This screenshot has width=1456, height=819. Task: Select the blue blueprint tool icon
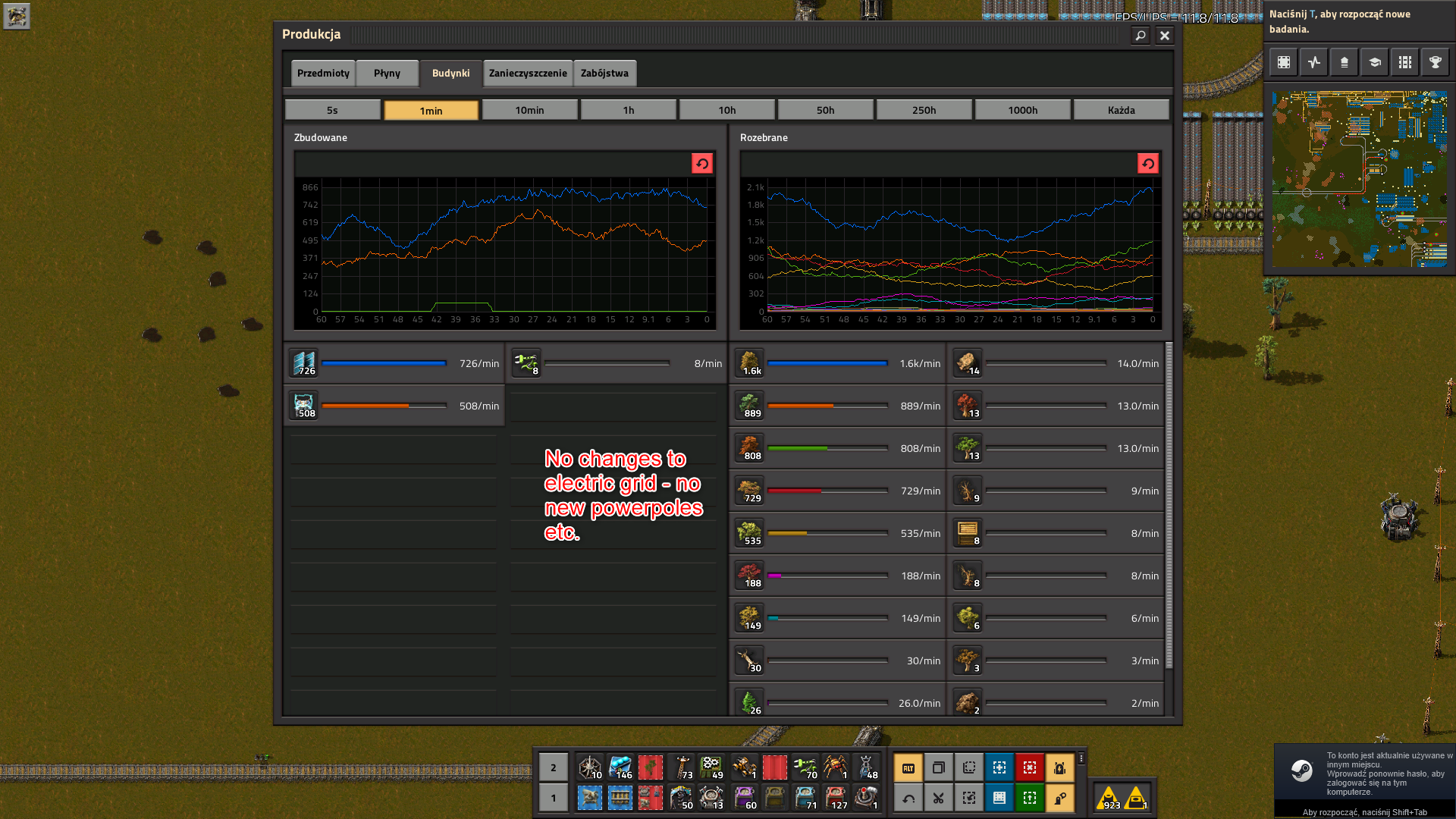tap(999, 767)
